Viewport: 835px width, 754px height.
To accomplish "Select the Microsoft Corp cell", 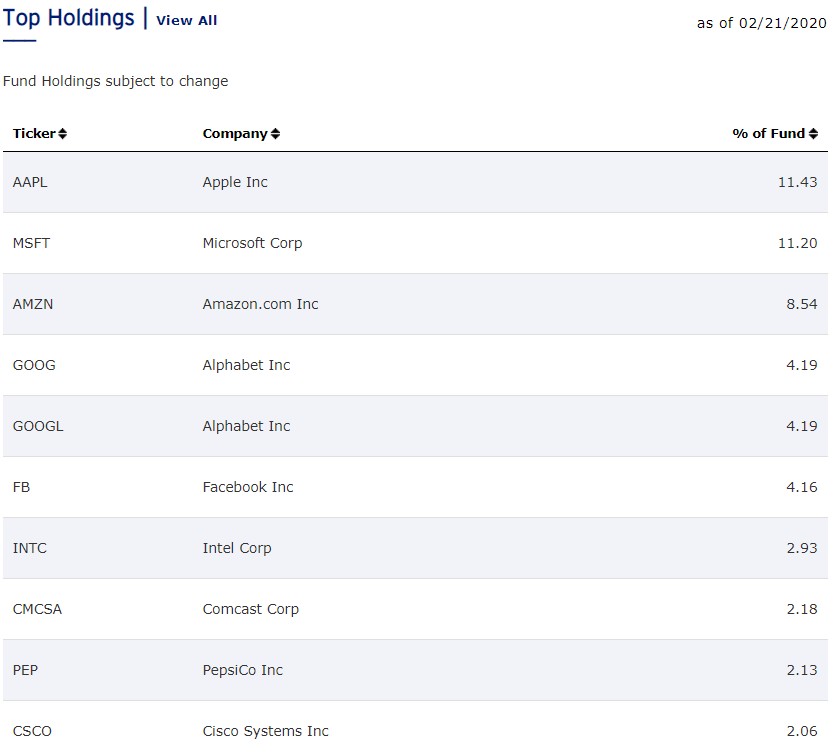I will point(252,243).
